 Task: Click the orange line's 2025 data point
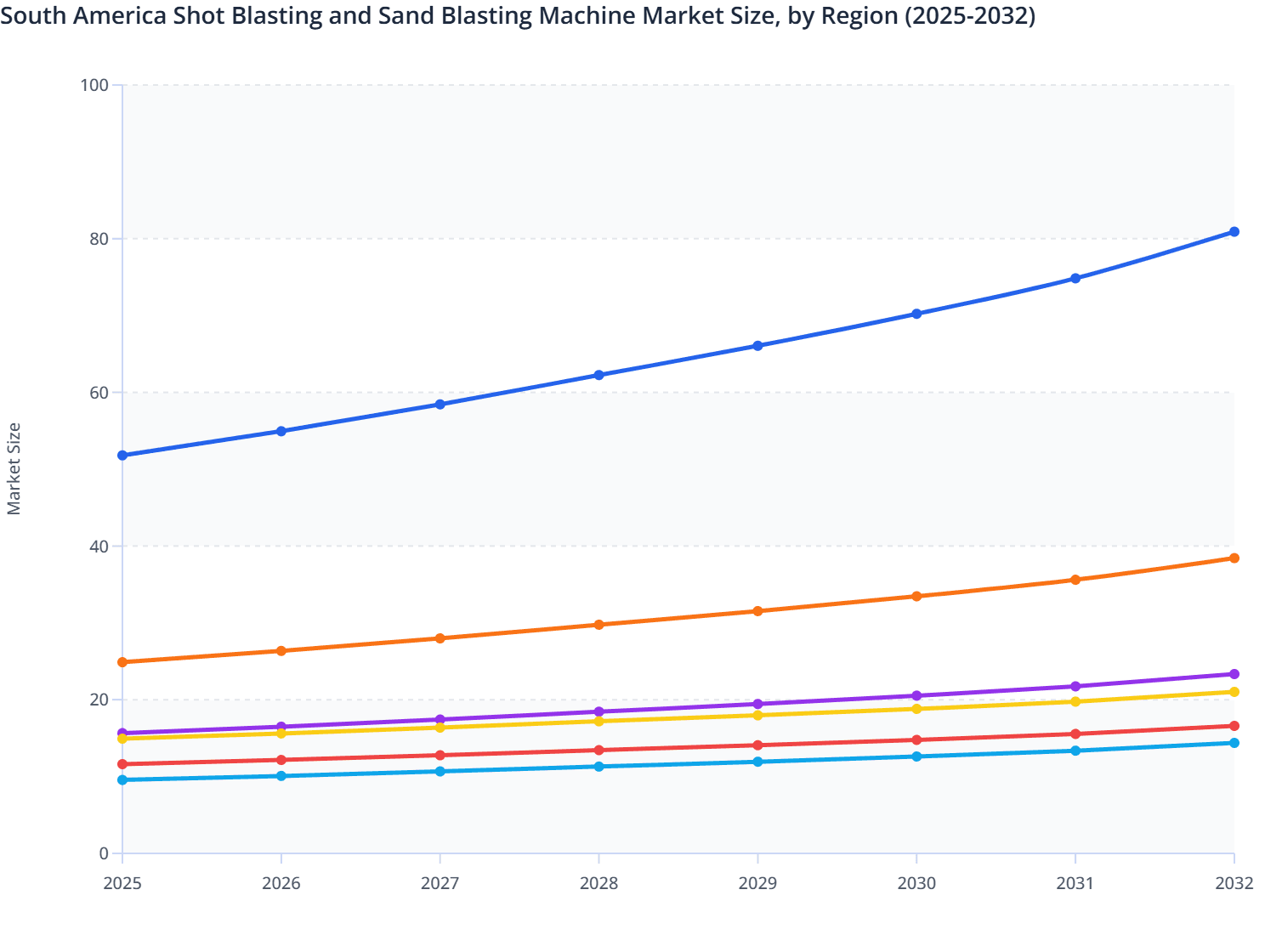122,660
